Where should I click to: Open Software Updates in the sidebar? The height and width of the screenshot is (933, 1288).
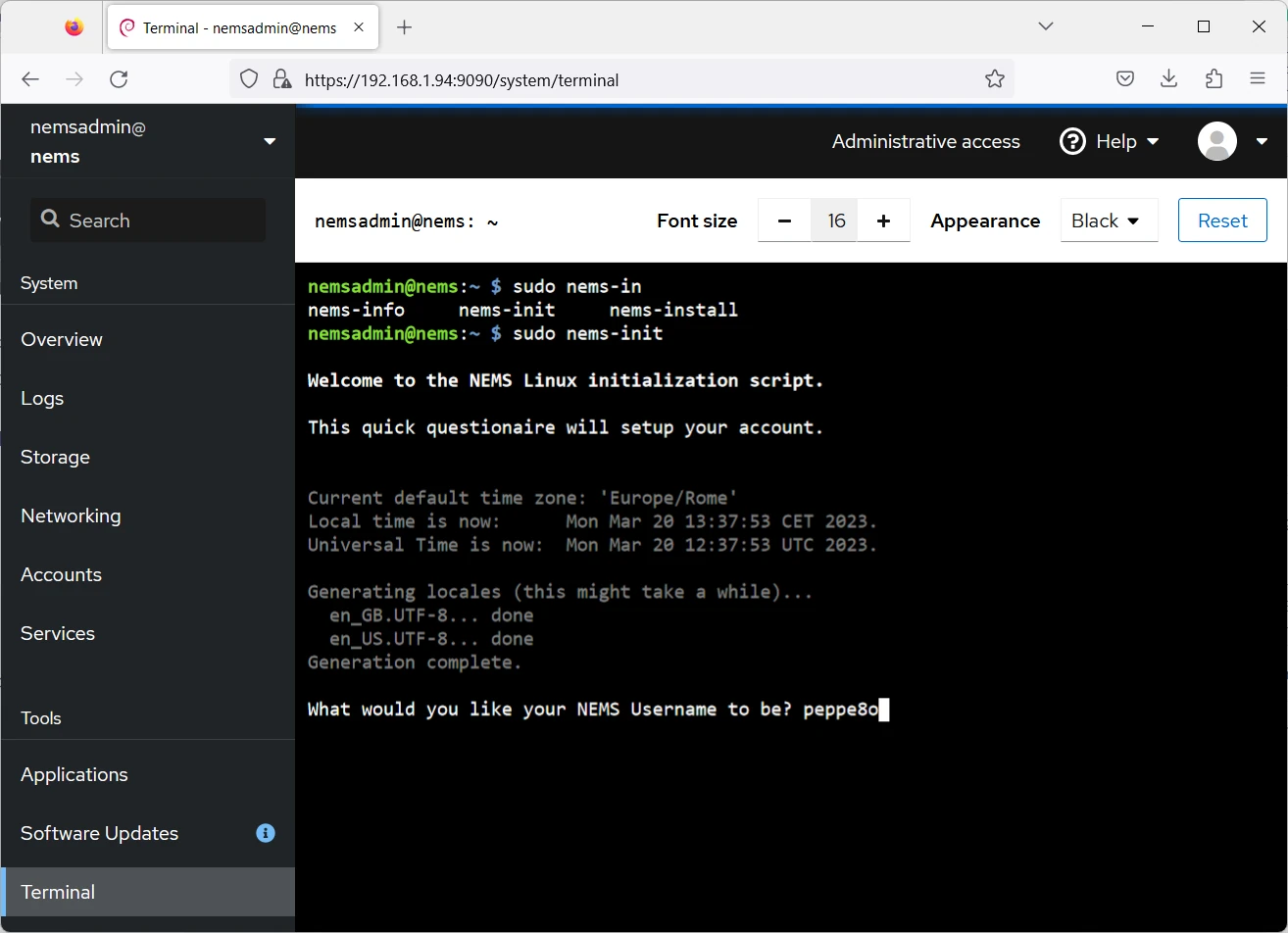click(x=148, y=833)
